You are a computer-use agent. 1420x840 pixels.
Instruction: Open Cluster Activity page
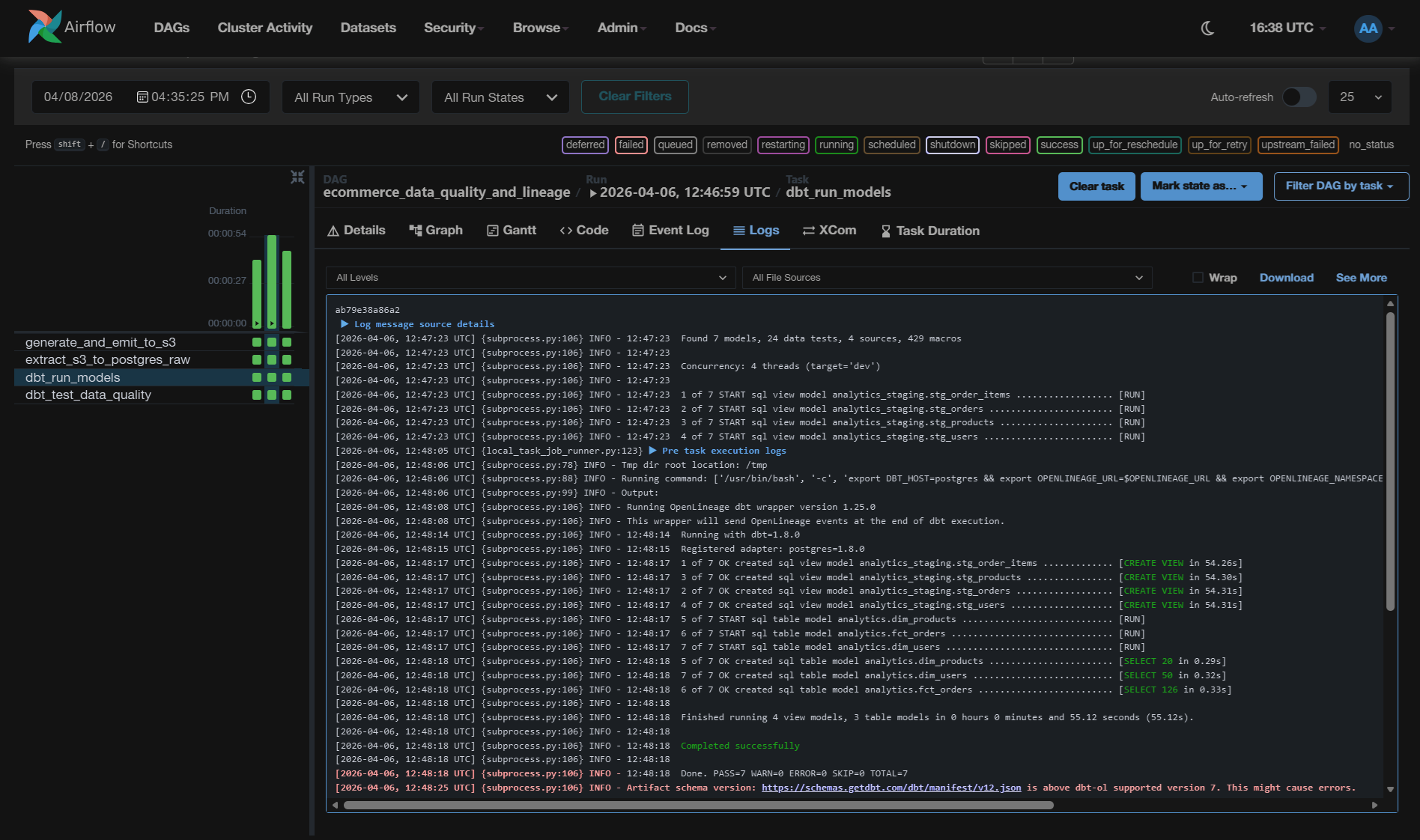(265, 28)
